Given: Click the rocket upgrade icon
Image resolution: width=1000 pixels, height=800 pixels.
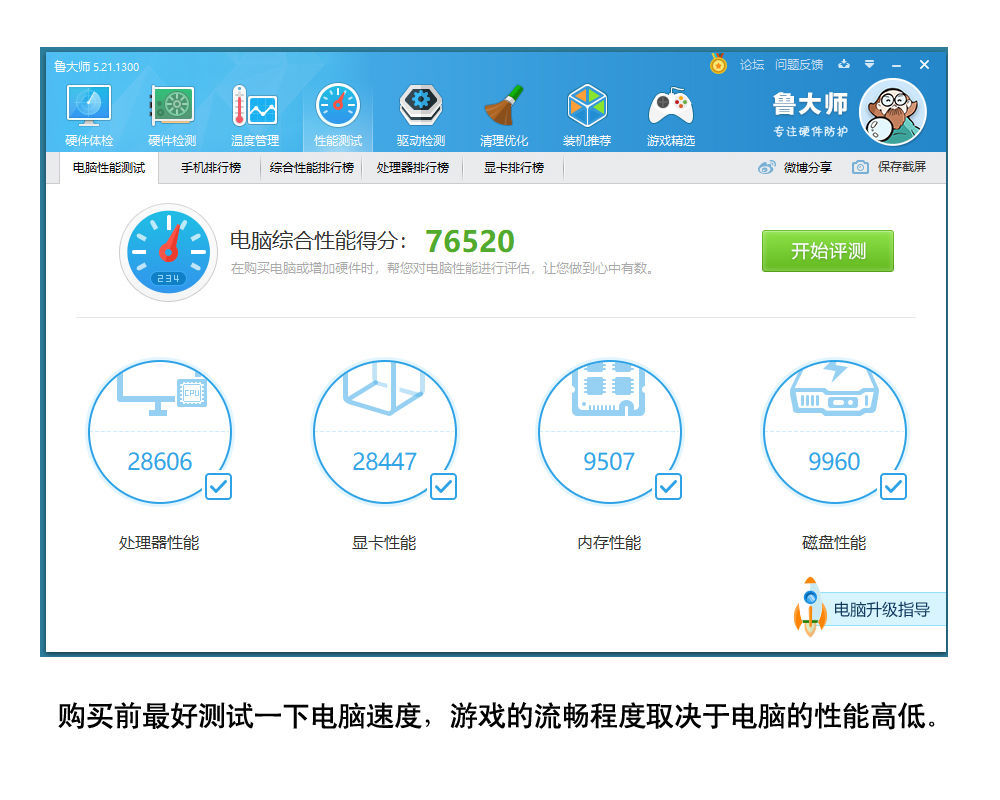Looking at the screenshot, I should (x=810, y=607).
